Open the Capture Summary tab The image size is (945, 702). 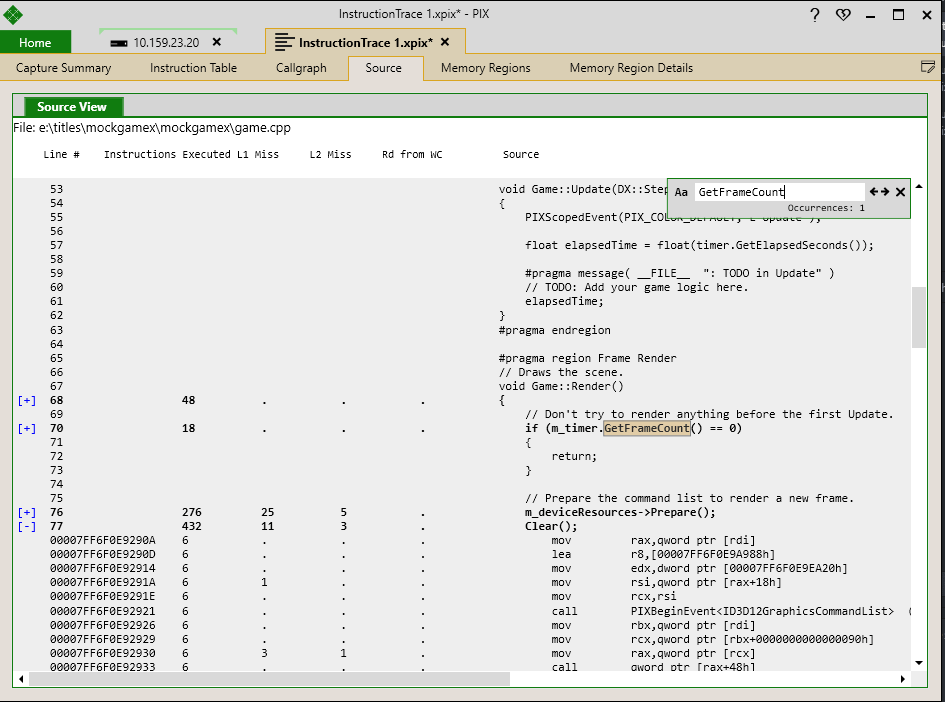coord(63,68)
